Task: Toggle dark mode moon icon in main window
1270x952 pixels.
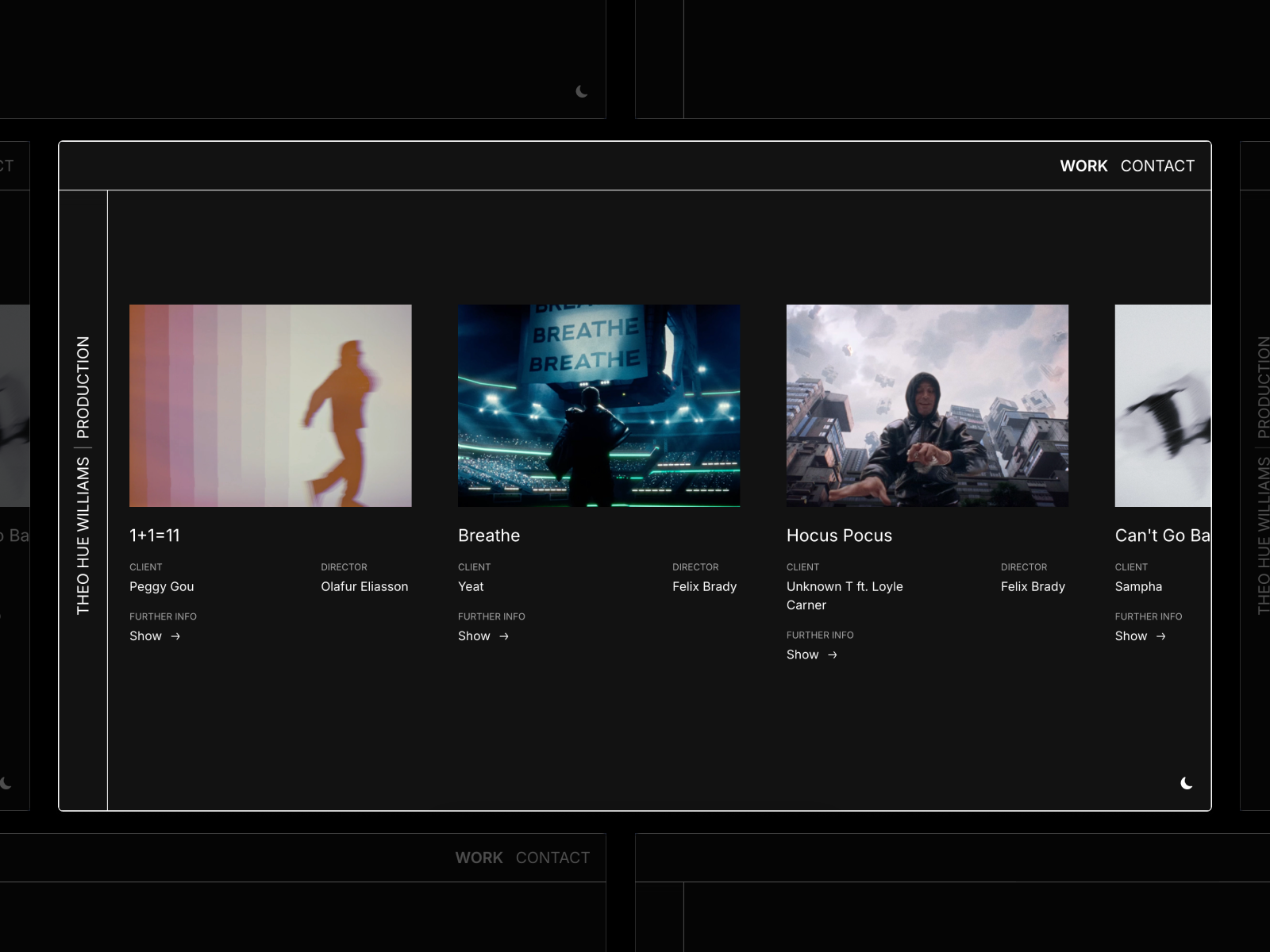Action: (x=1187, y=783)
